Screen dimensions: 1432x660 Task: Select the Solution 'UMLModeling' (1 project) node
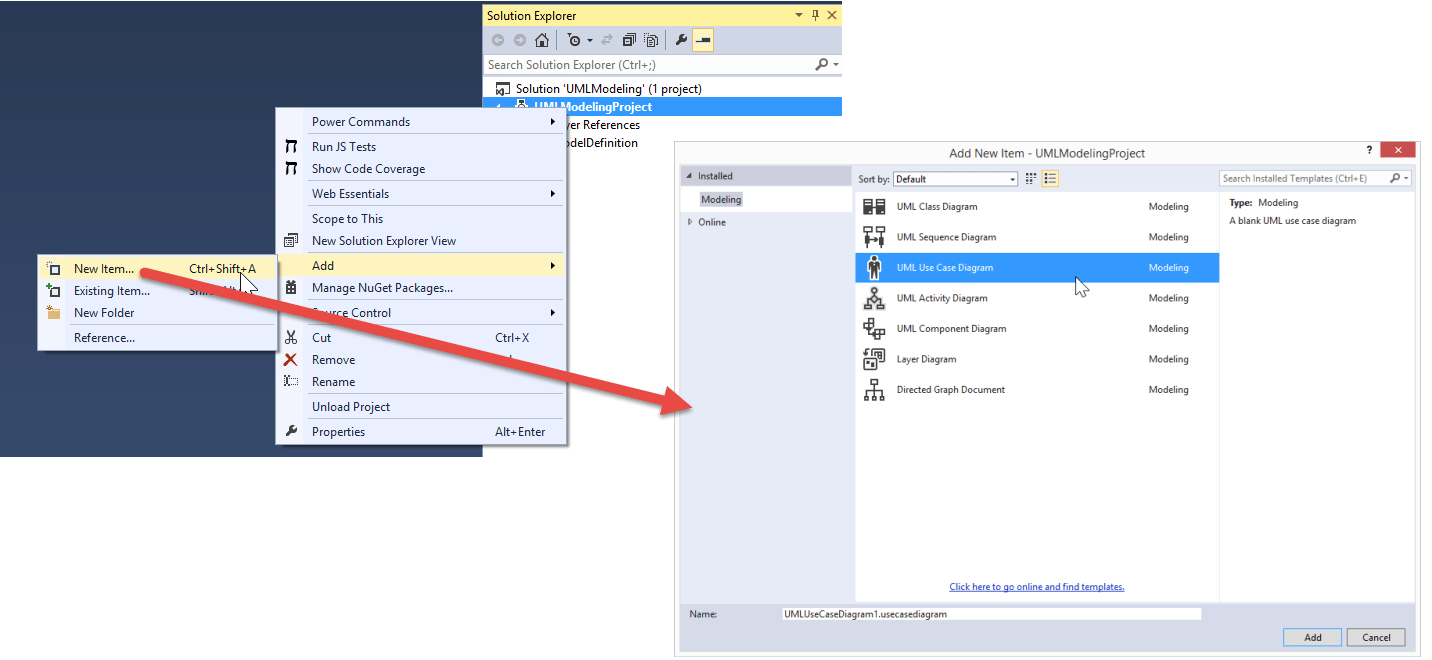(x=608, y=89)
